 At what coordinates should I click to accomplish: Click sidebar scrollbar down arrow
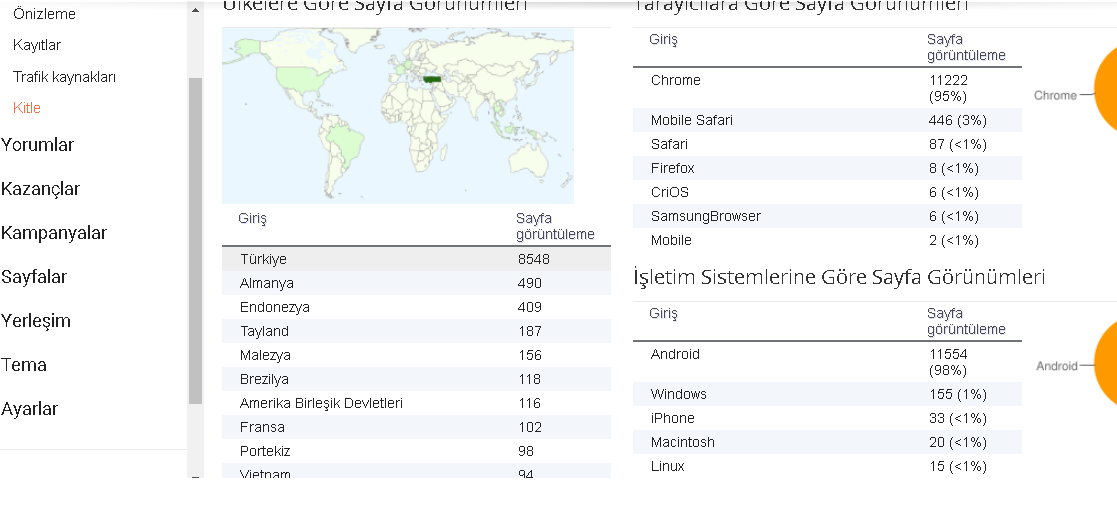click(195, 476)
